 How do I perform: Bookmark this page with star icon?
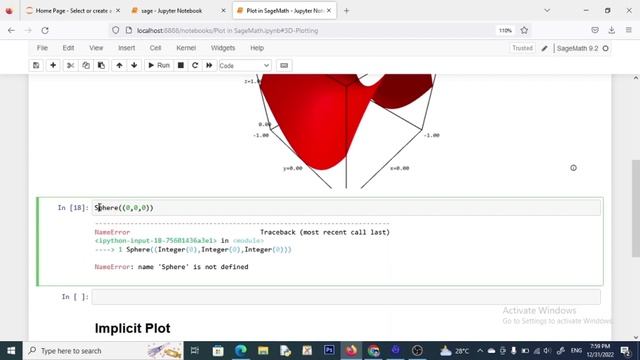[524, 30]
